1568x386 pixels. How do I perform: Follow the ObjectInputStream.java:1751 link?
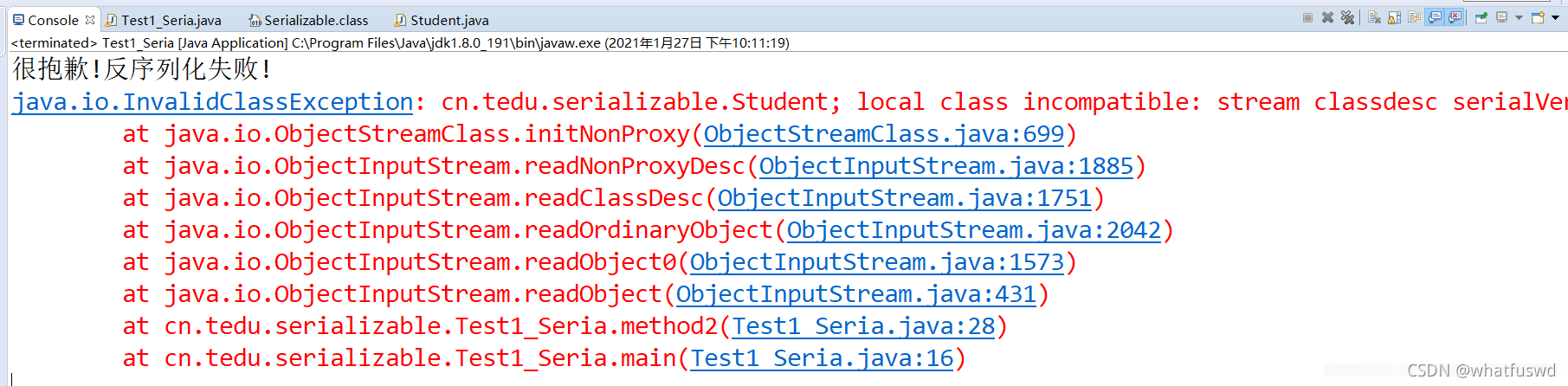coord(905,198)
